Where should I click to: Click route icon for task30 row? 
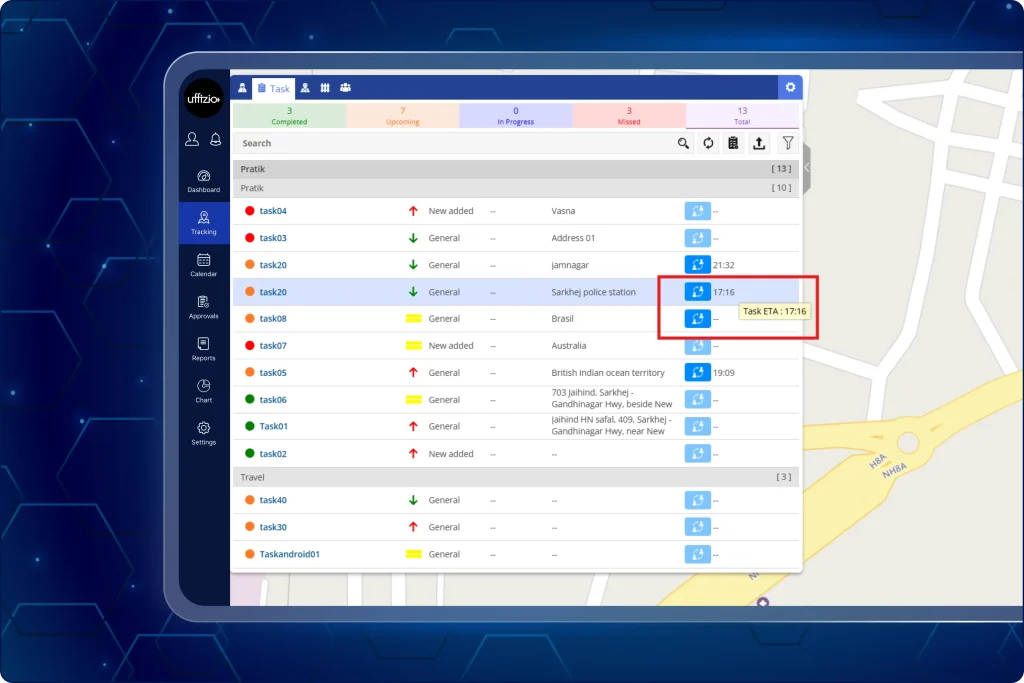click(697, 527)
